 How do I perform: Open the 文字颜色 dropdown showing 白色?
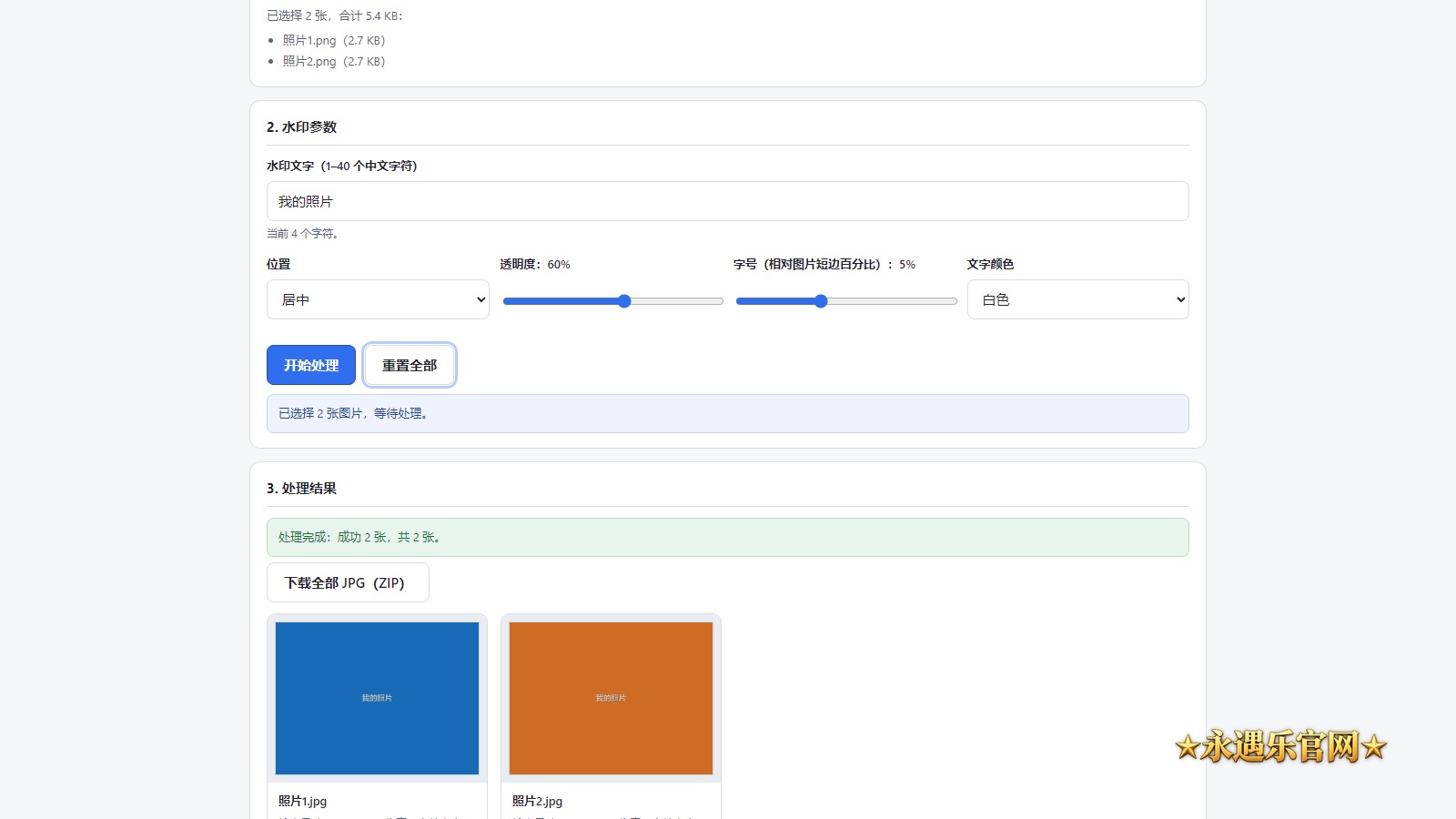(x=1077, y=299)
